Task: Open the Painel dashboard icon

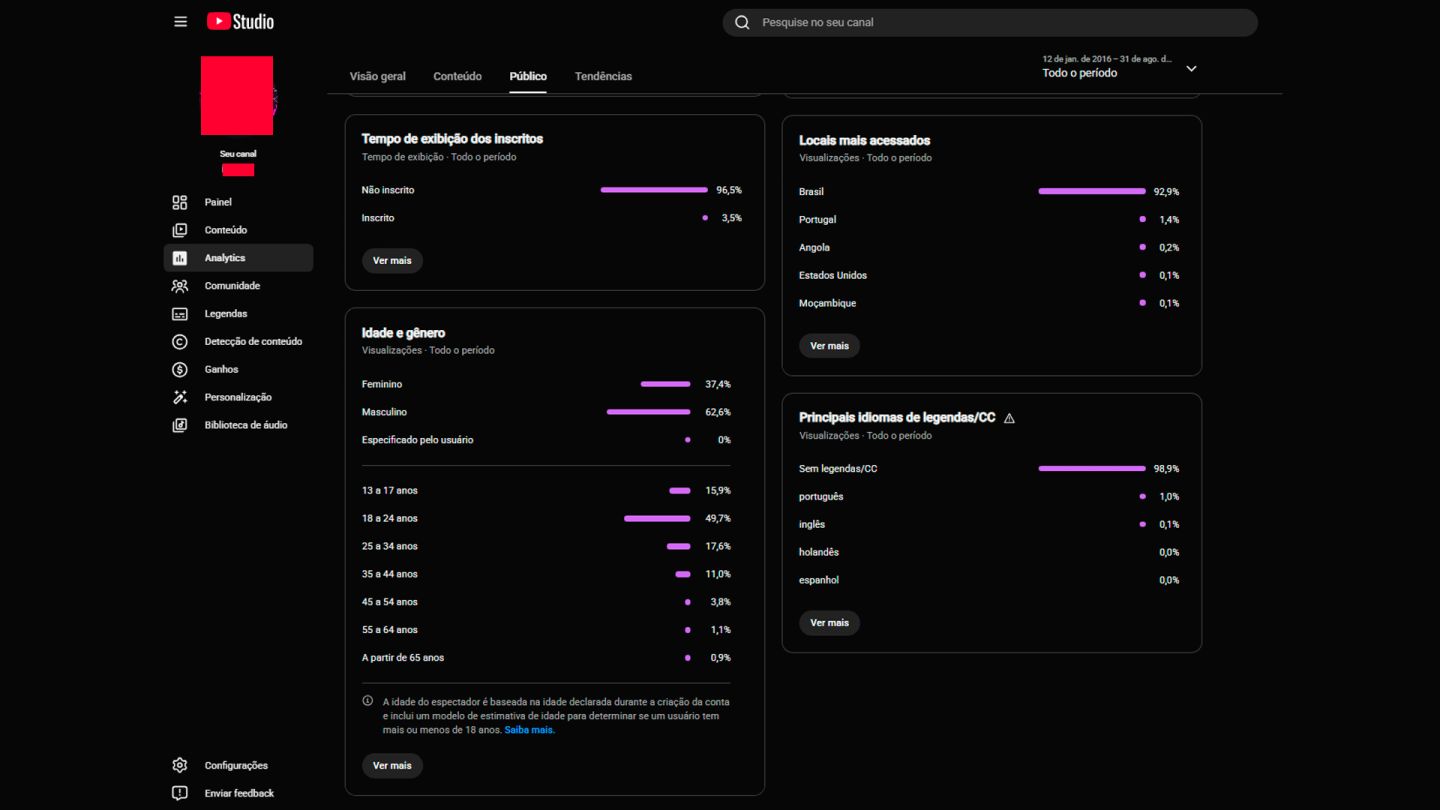Action: pos(180,202)
